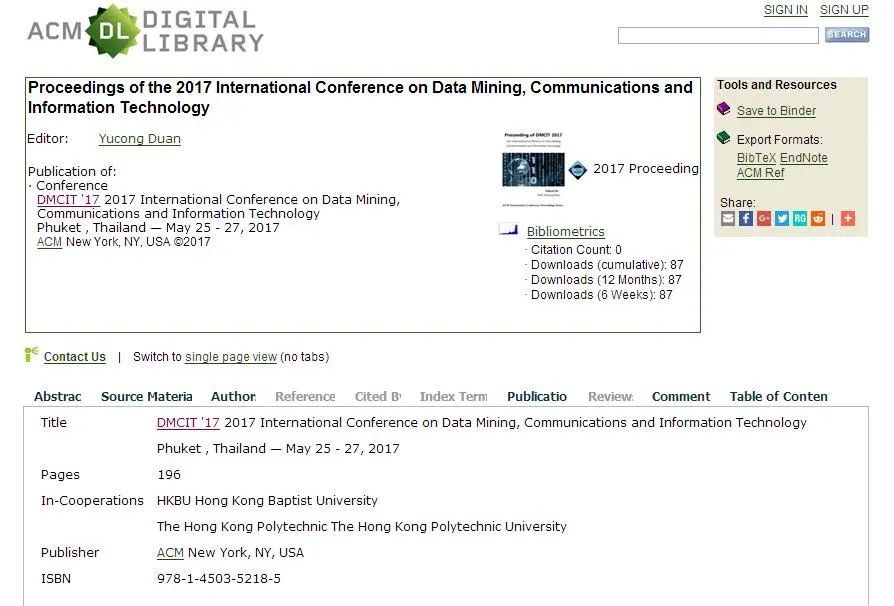Click the Contact Us green icon
The height and width of the screenshot is (606, 894).
(x=31, y=355)
